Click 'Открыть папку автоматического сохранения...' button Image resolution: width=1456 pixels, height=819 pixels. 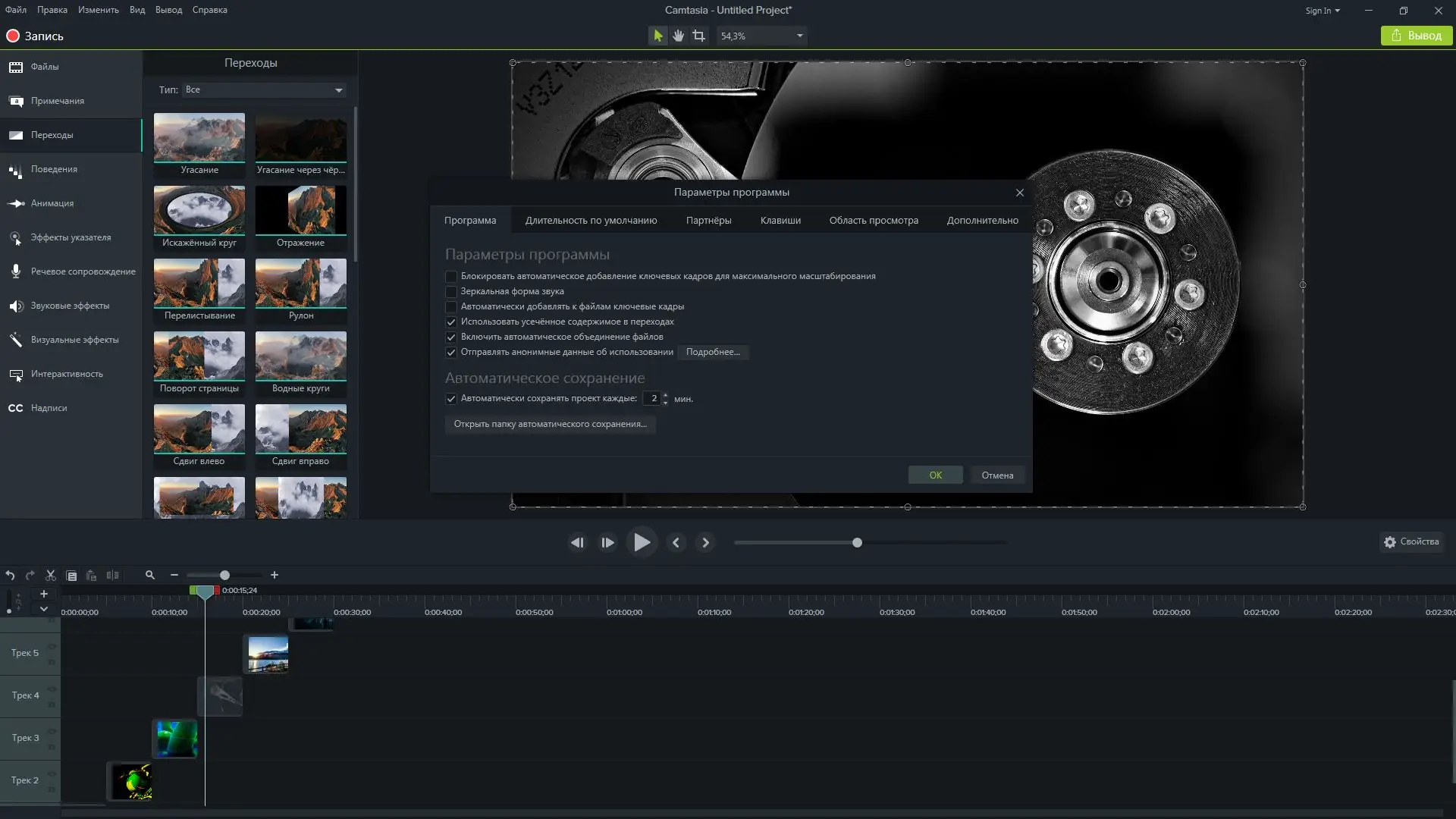550,424
